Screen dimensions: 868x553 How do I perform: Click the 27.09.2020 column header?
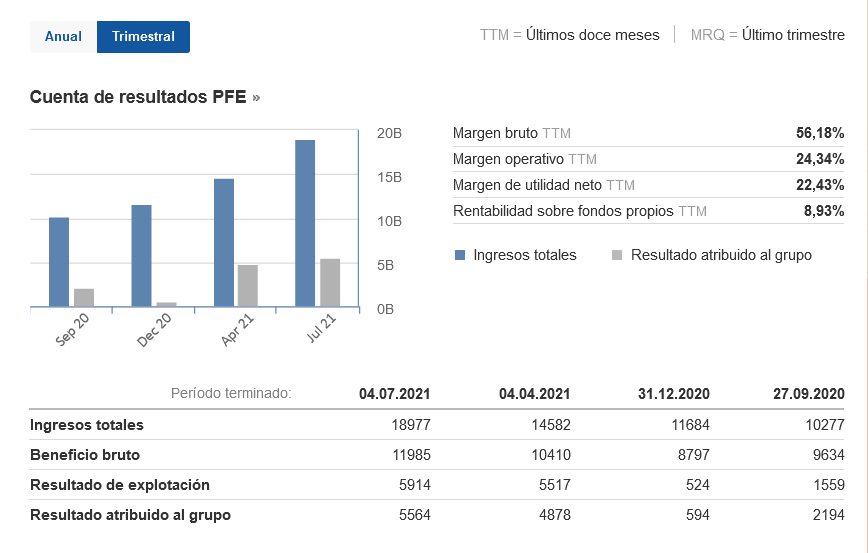click(810, 394)
